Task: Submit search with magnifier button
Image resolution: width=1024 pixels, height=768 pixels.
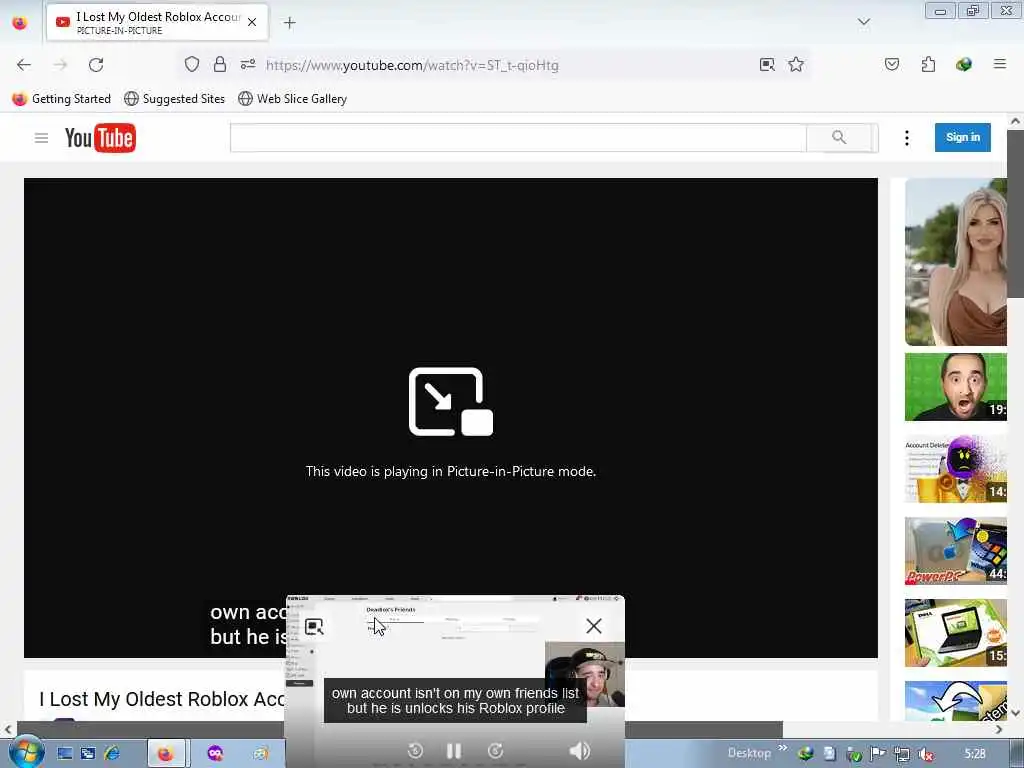Action: coord(839,137)
